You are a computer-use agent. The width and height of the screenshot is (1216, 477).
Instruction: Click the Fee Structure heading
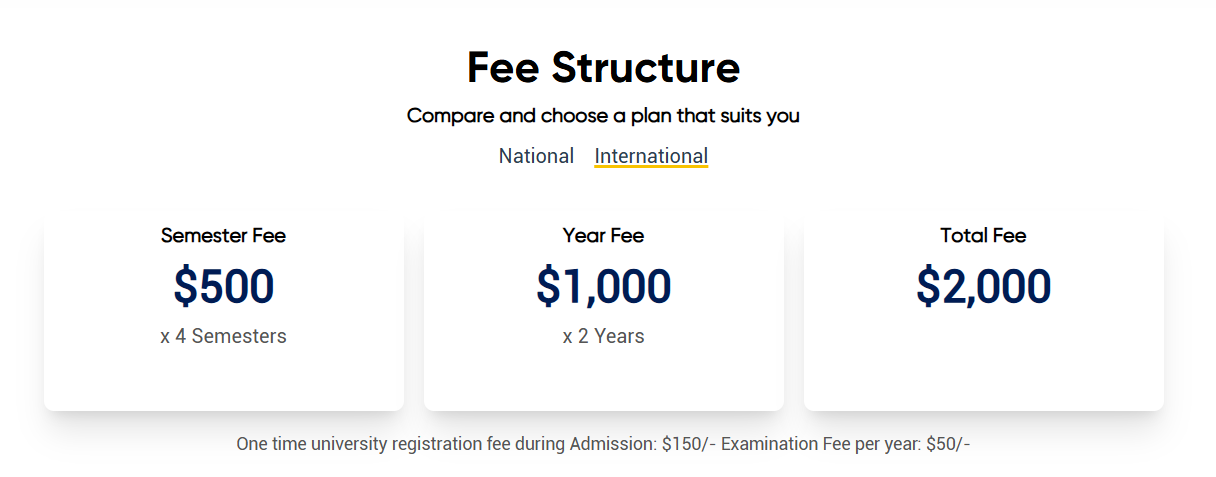[603, 68]
